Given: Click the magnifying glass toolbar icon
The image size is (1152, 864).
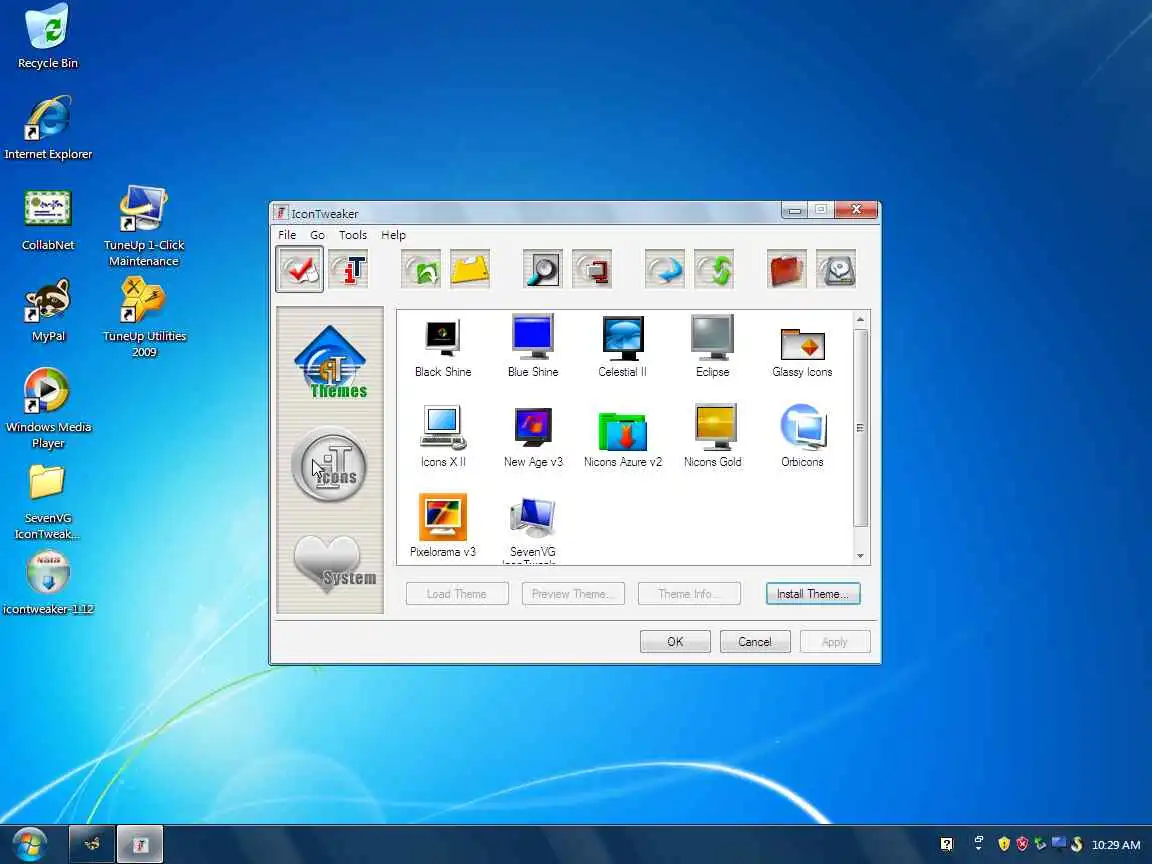Looking at the screenshot, I should 543,269.
